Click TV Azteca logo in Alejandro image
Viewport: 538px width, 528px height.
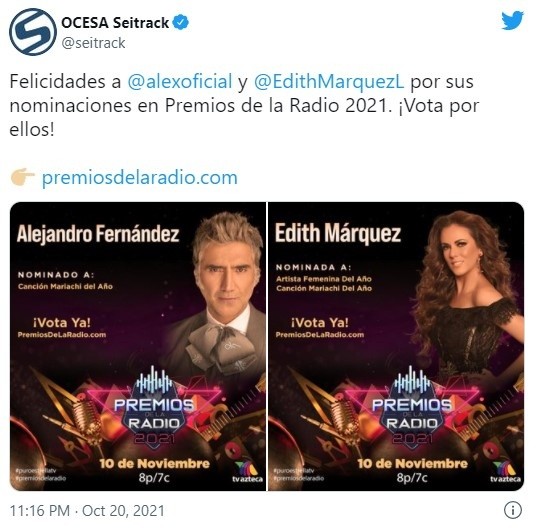(247, 472)
